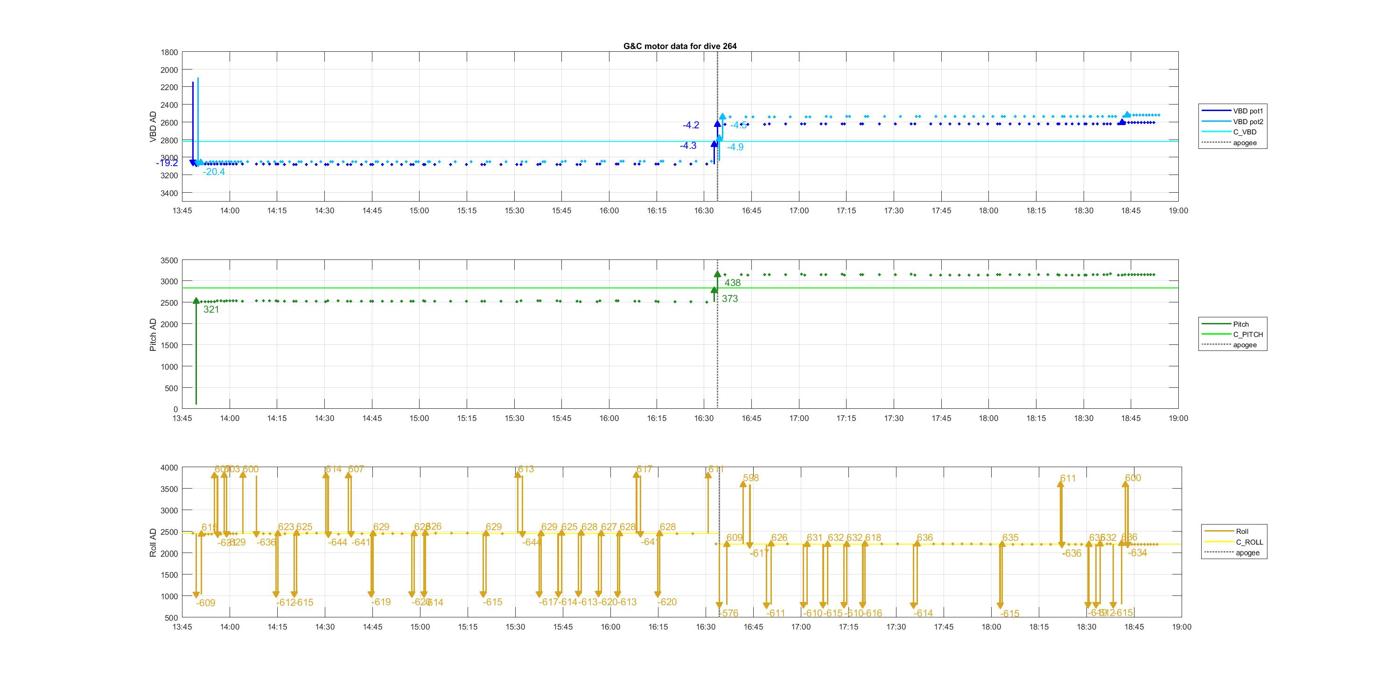Click the '3400' tick on VBD y-axis
Image resolution: width=1400 pixels, height=693 pixels.
click(169, 193)
